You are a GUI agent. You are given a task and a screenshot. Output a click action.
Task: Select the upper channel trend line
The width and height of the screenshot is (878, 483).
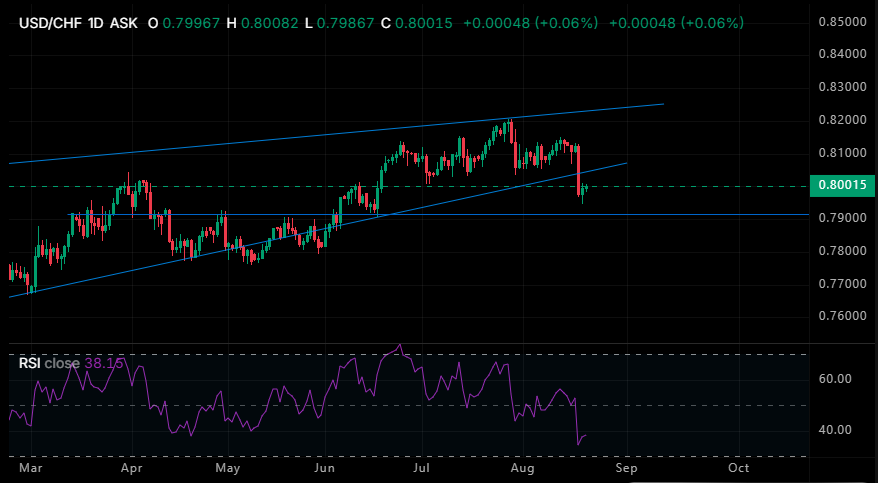click(336, 134)
